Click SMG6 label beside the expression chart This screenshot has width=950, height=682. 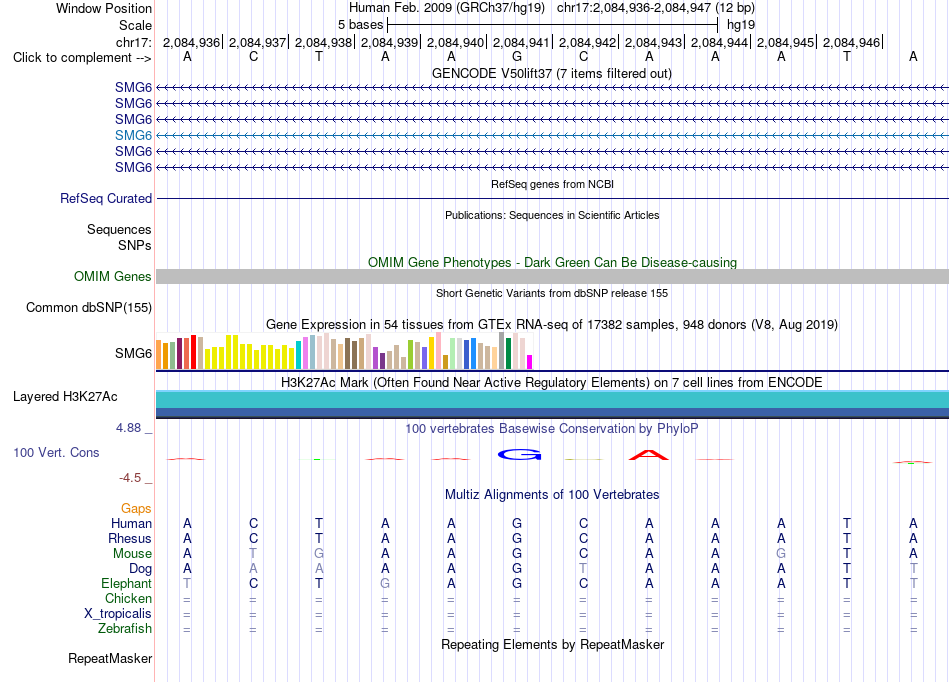[133, 353]
